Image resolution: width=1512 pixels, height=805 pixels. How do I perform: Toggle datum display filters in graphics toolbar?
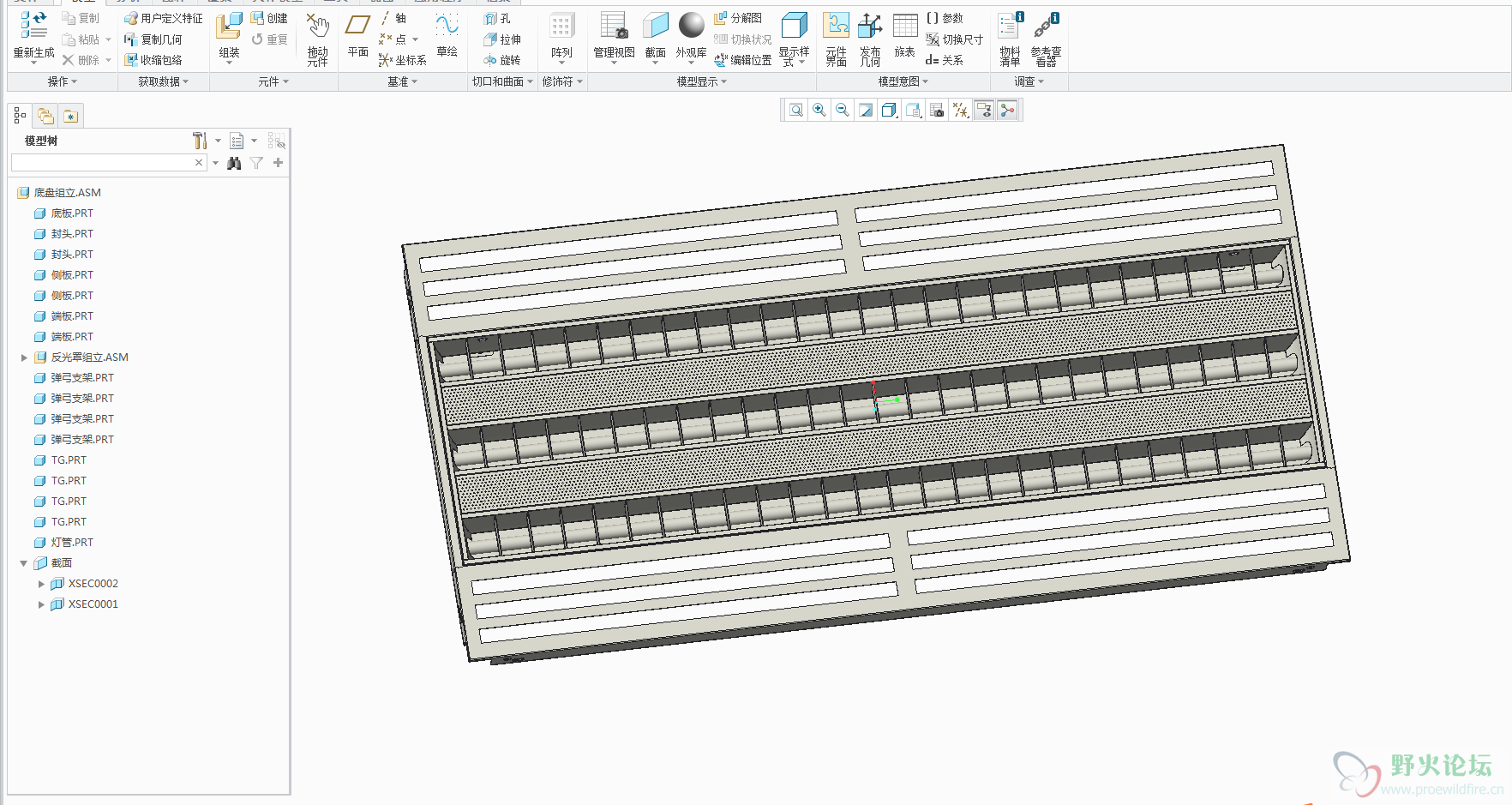[961, 110]
